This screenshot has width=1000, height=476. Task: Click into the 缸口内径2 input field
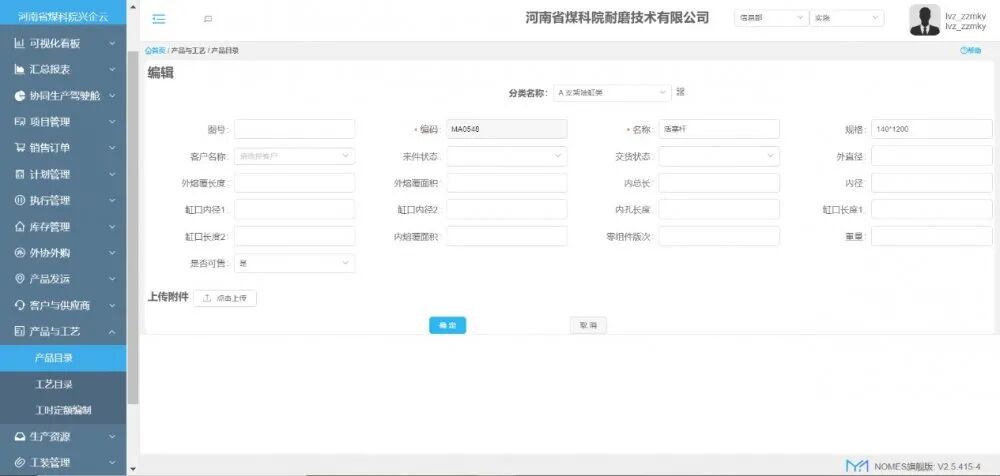click(x=506, y=209)
